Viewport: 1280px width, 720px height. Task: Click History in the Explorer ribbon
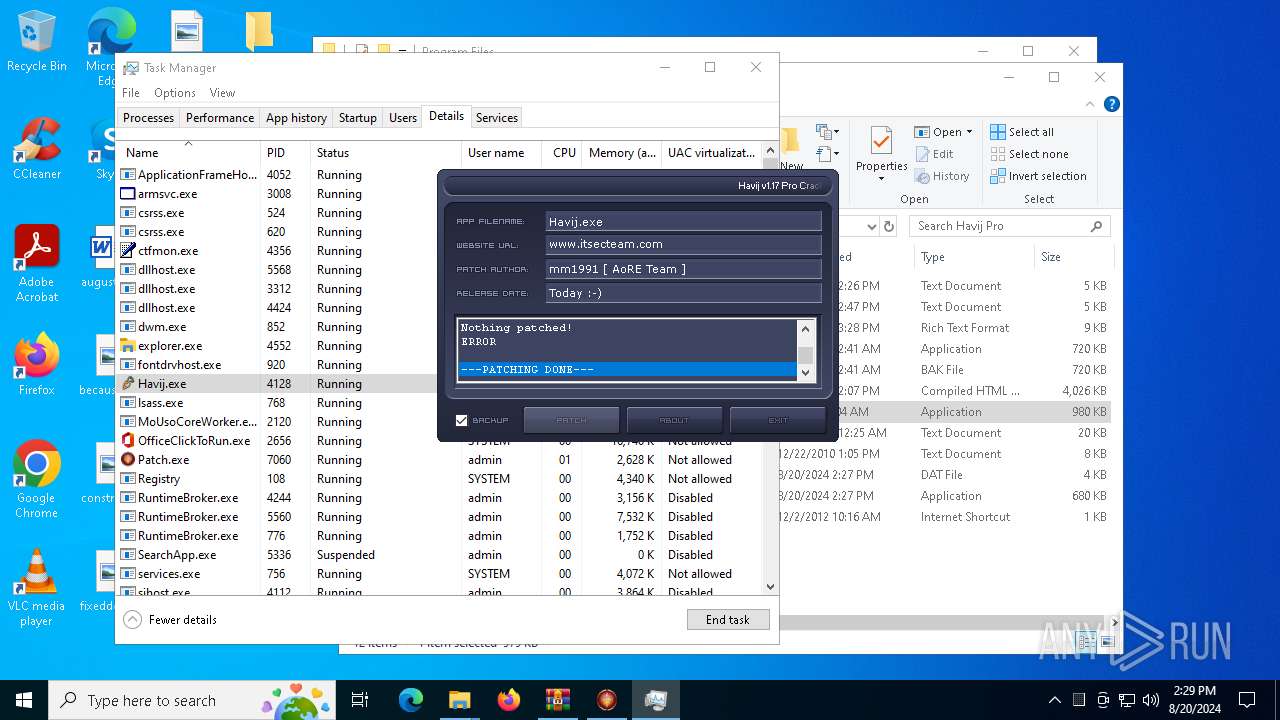pyautogui.click(x=941, y=176)
